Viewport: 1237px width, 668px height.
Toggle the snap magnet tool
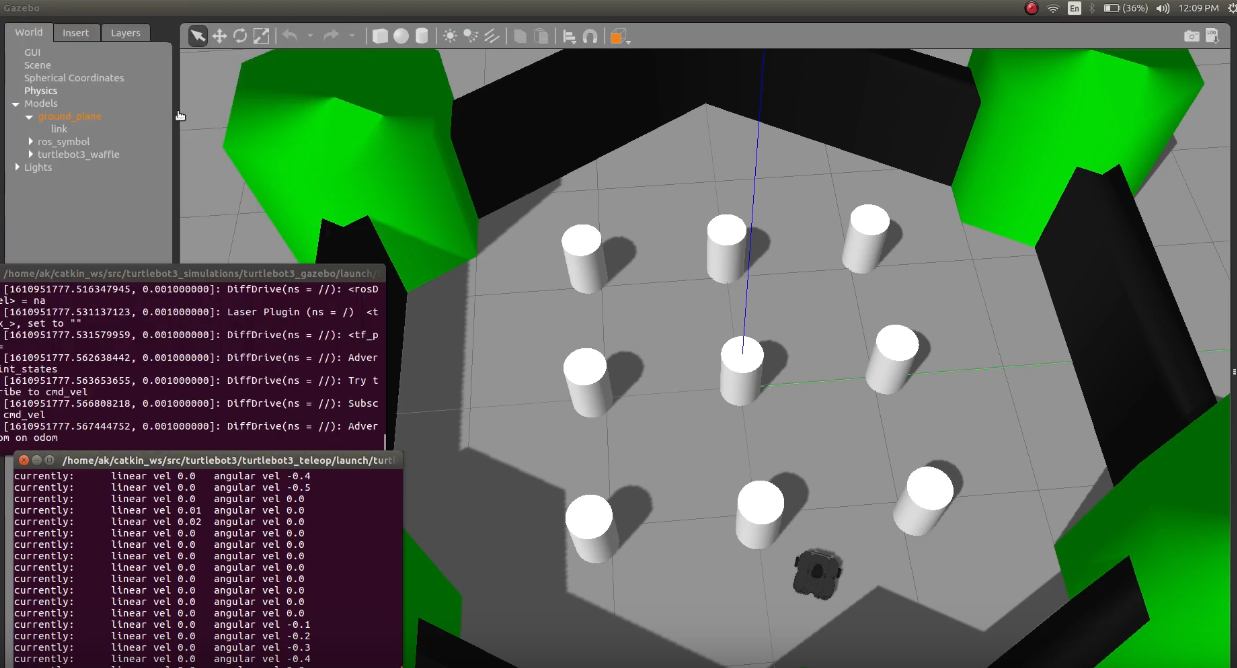pos(590,37)
